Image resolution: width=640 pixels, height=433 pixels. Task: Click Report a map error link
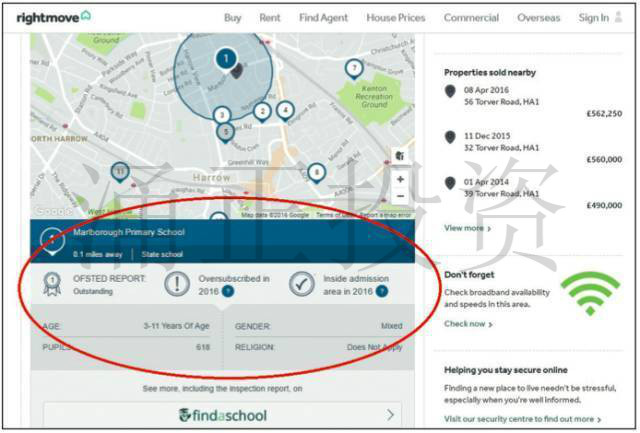coord(385,215)
